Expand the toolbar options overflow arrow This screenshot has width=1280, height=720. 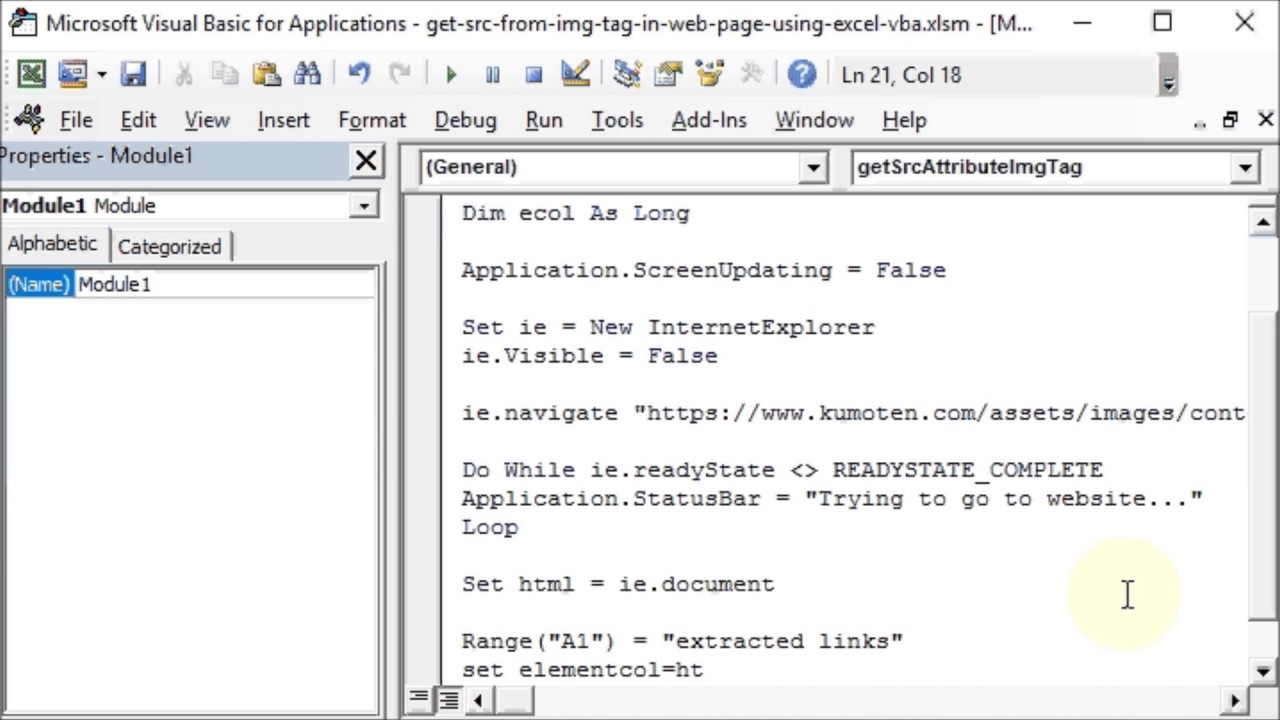(1168, 76)
